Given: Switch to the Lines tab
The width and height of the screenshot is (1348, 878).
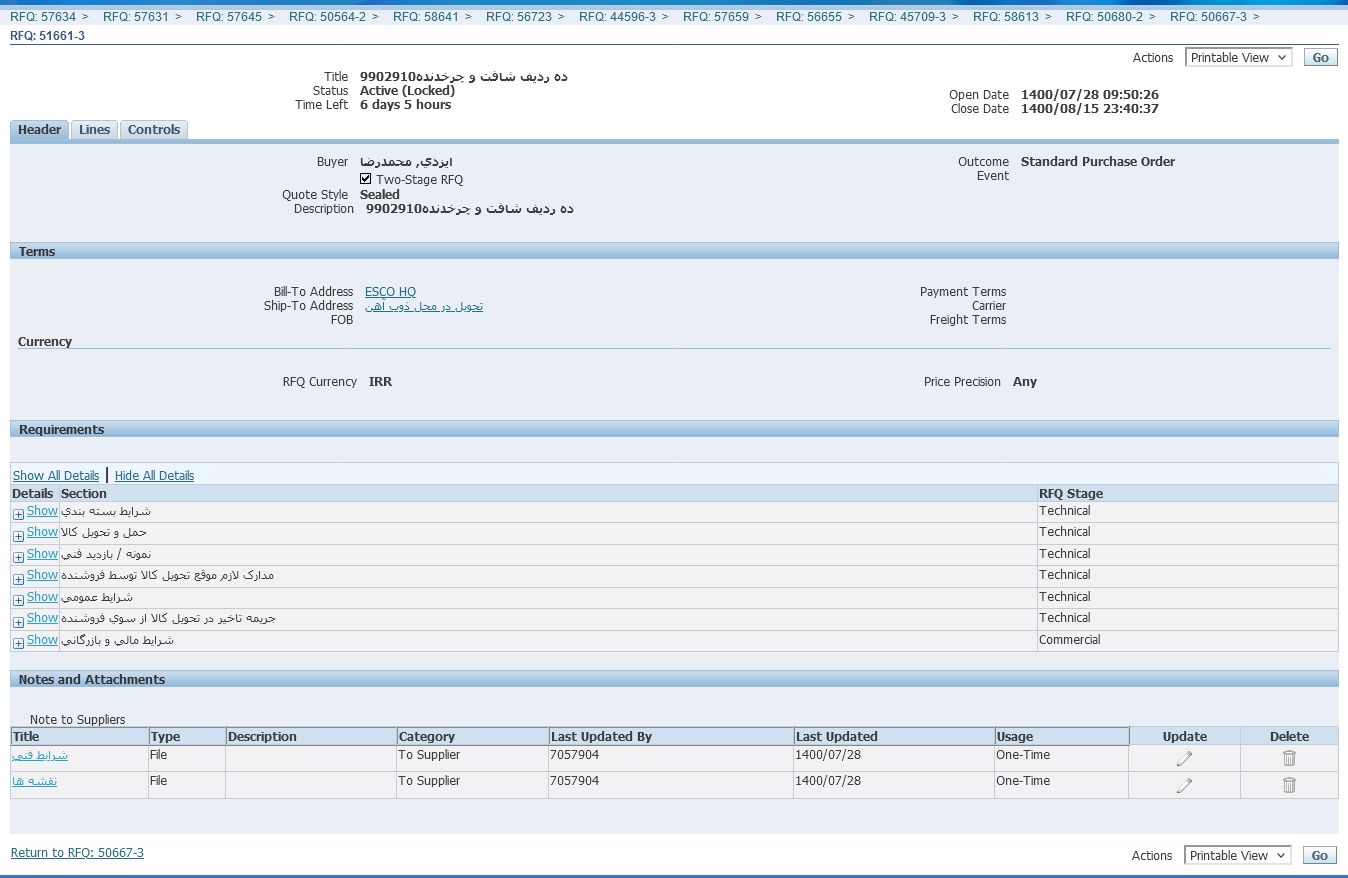Looking at the screenshot, I should (94, 130).
